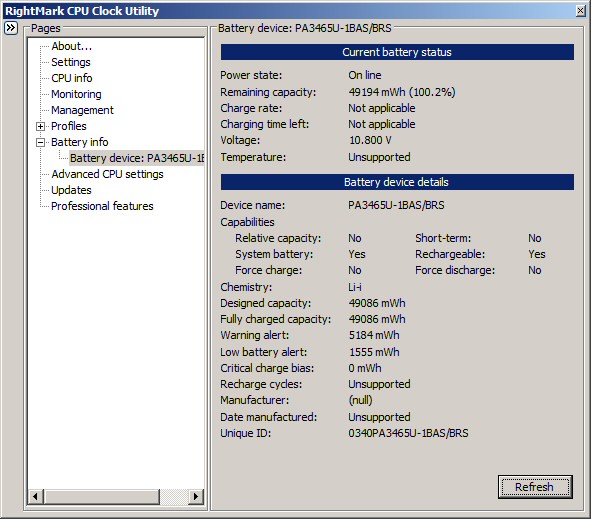Open the CPU info page
This screenshot has height=519, width=591.
72,78
